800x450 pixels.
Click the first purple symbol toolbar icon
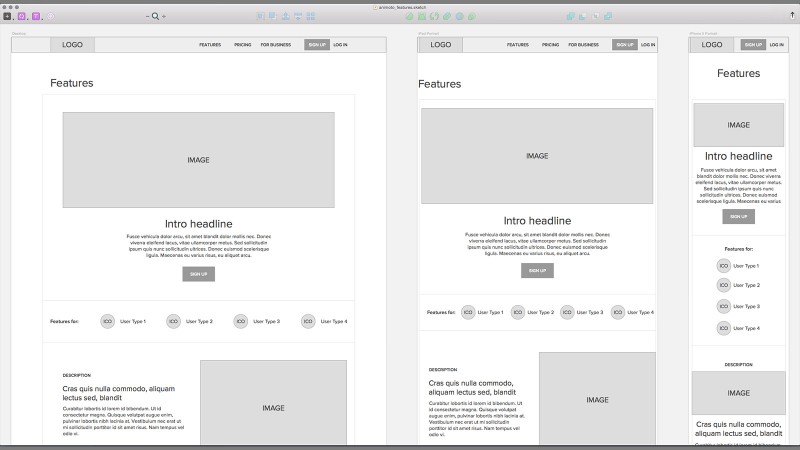21,16
